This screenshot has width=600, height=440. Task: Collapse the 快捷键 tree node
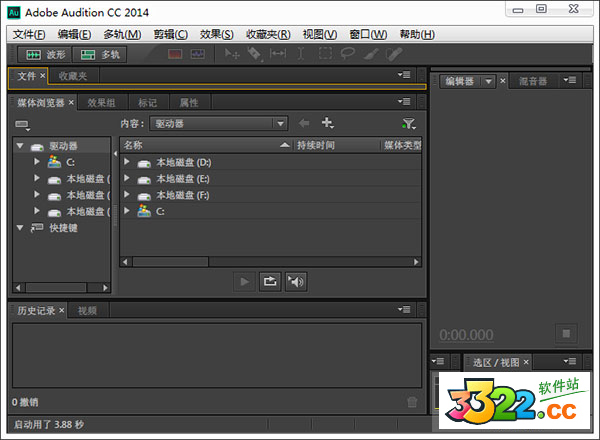[x=20, y=228]
